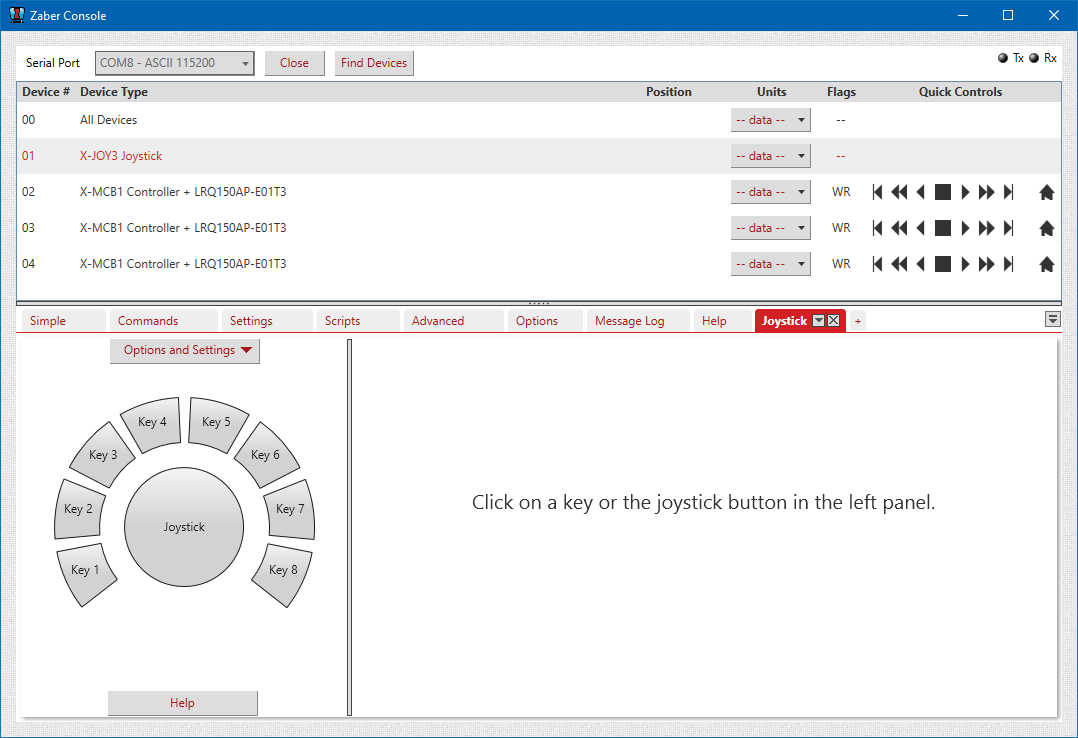The height and width of the screenshot is (738, 1078).
Task: Home device 03 with house icon
Action: [x=1046, y=228]
